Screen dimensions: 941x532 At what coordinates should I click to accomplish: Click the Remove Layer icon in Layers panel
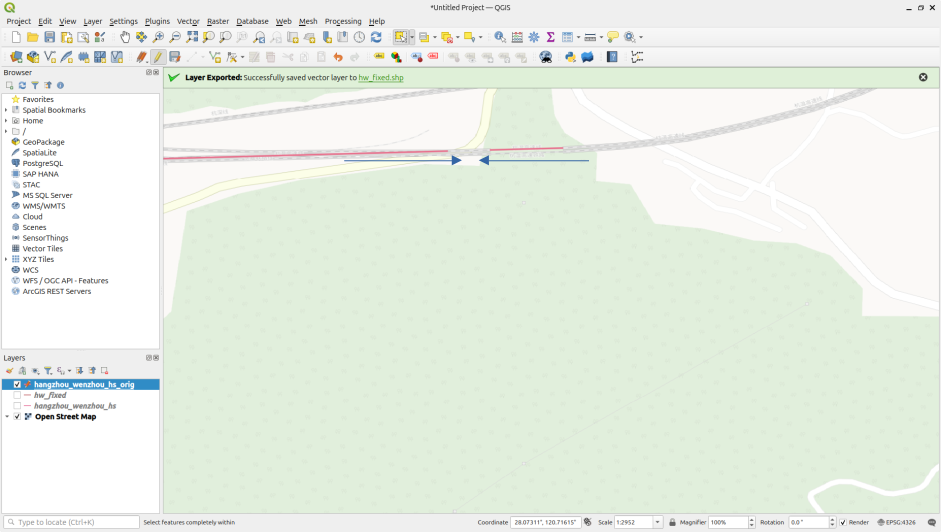104,371
